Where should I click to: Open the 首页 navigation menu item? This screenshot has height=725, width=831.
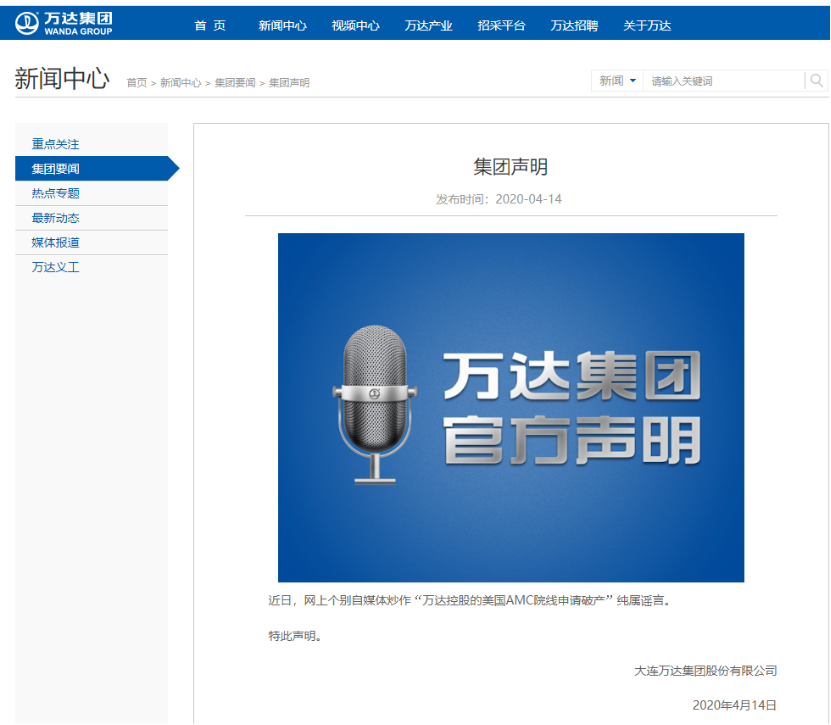coord(210,25)
